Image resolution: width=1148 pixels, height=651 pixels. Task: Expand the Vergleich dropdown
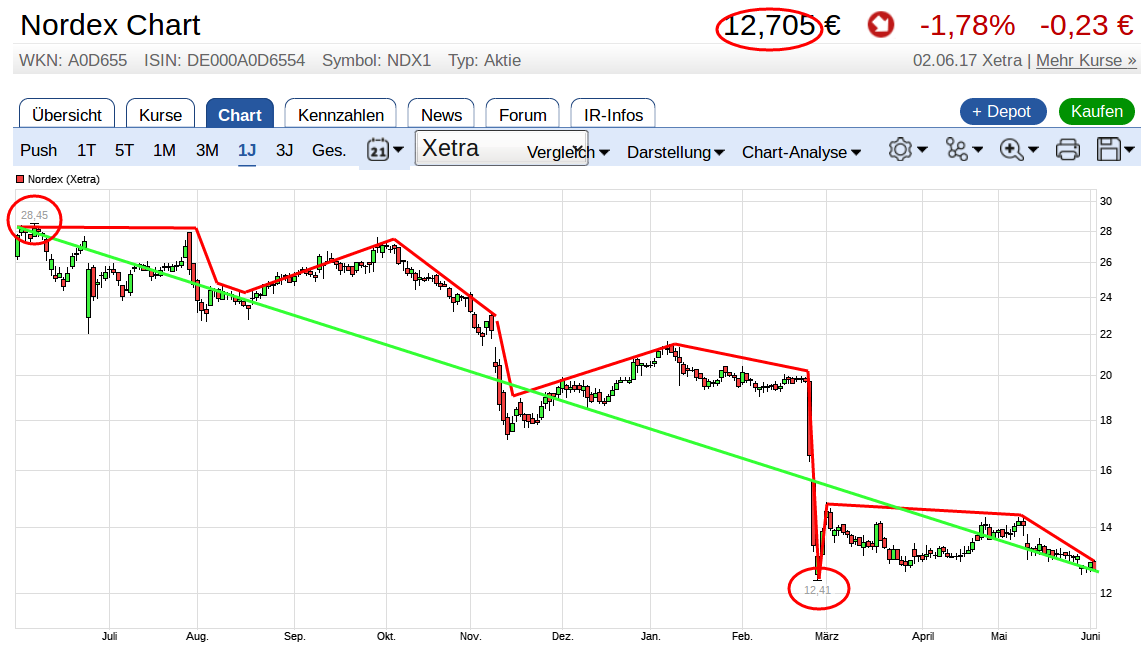tap(567, 152)
